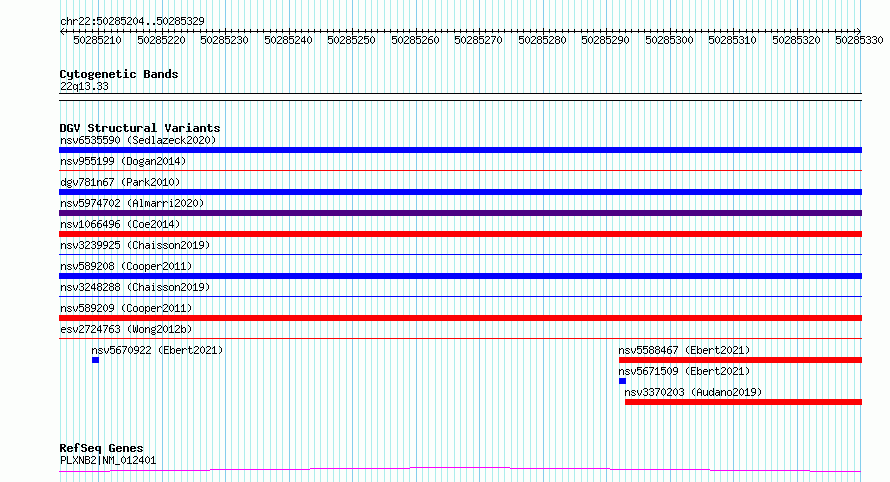Select the thin blue nsv3239925 variant line
Image resolution: width=890 pixels, height=482 pixels.
460,254
